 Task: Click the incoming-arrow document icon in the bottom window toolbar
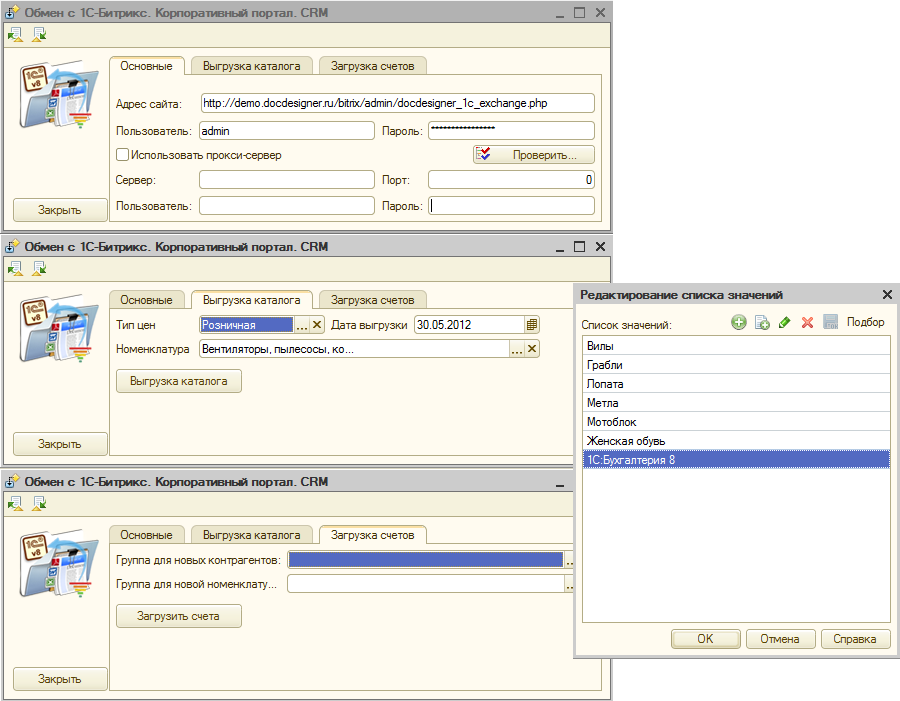[39, 504]
